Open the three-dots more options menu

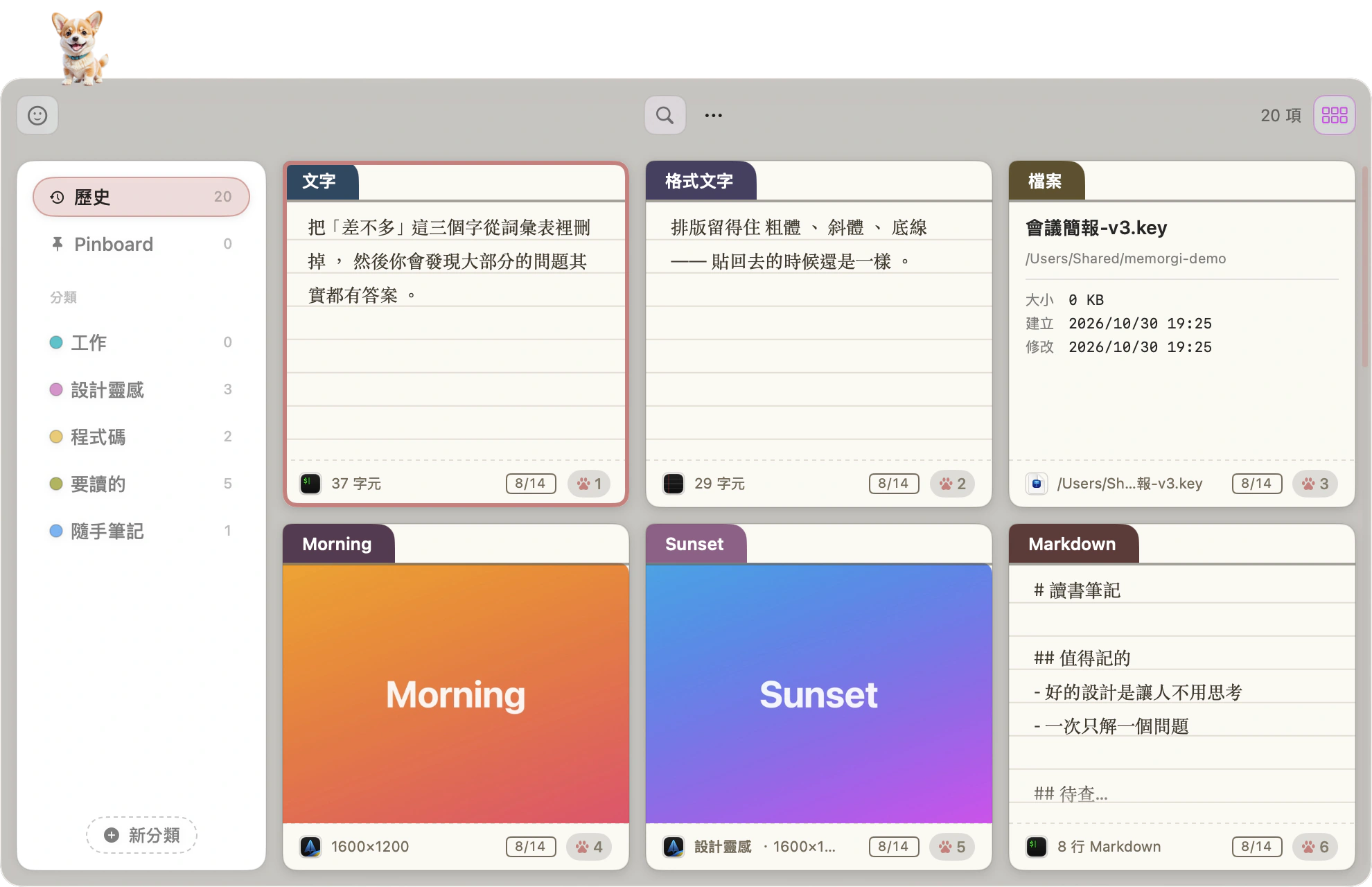tap(714, 116)
